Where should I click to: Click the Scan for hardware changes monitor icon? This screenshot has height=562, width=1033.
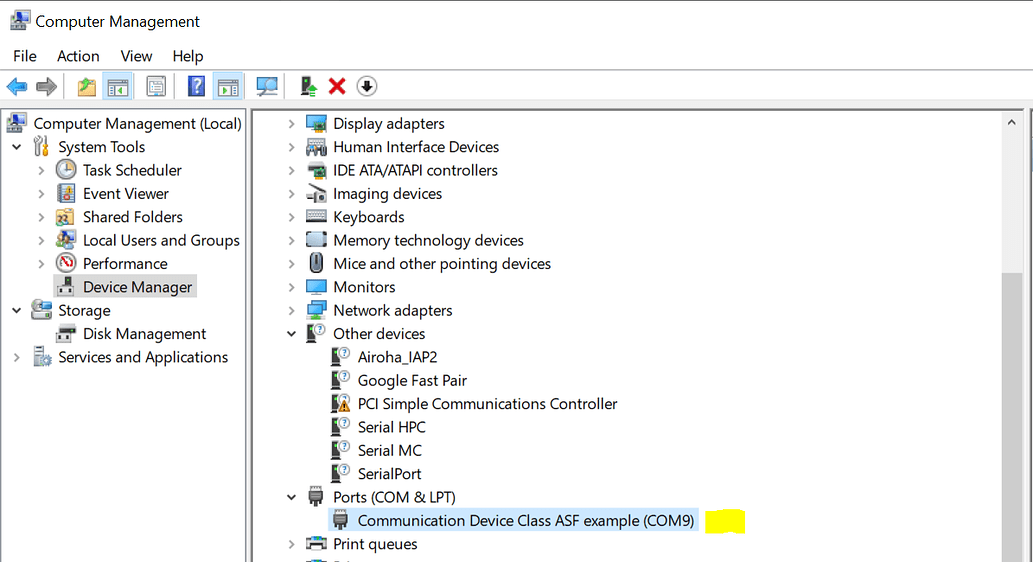pyautogui.click(x=267, y=86)
